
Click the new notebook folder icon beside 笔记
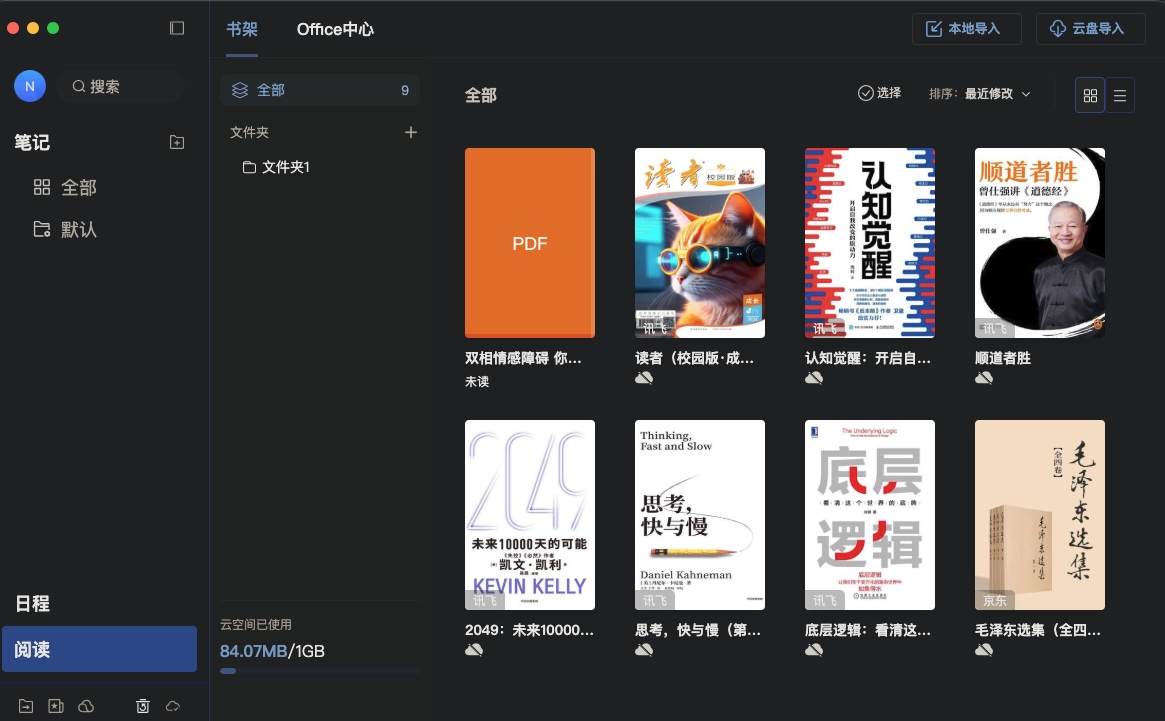177,143
